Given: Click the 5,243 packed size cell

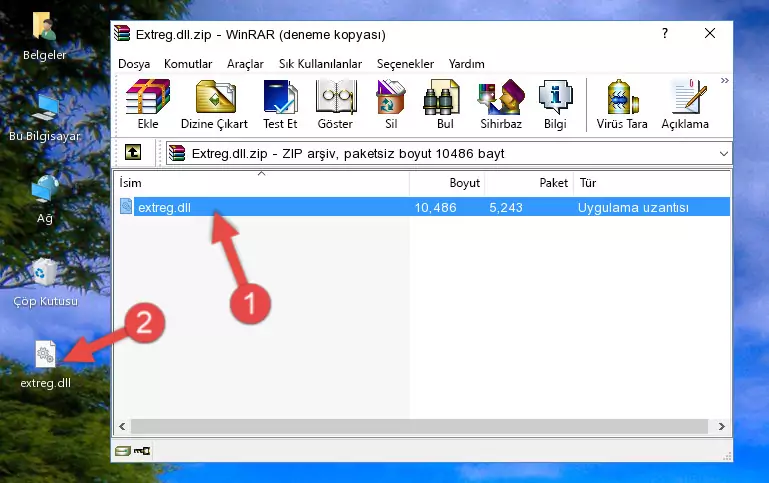Looking at the screenshot, I should point(506,207).
